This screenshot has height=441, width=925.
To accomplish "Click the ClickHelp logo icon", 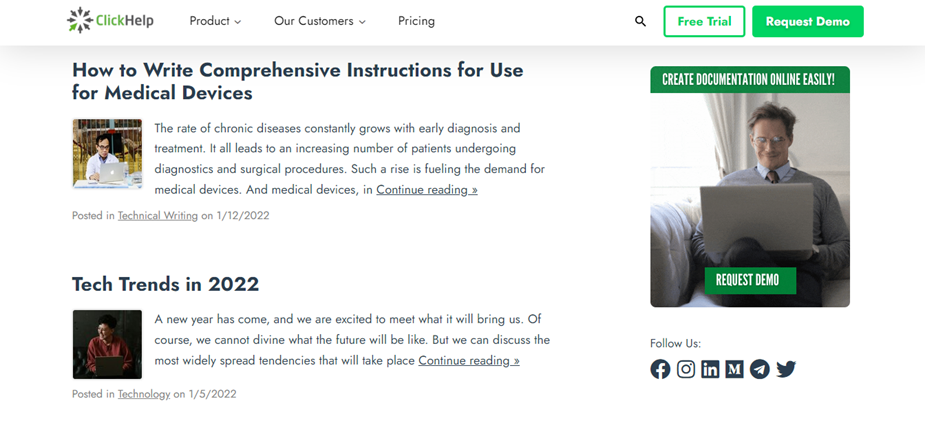I will [80, 20].
